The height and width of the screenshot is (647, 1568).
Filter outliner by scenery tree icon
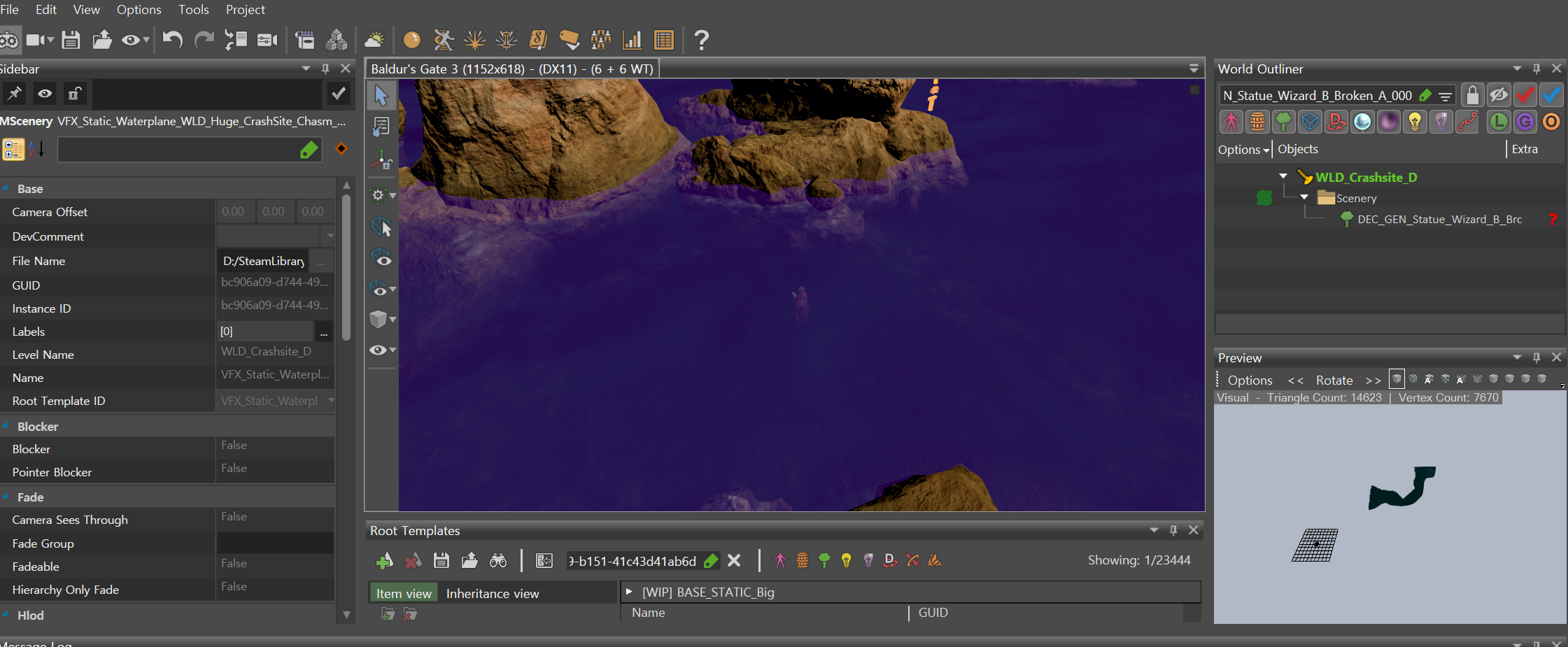click(1283, 122)
